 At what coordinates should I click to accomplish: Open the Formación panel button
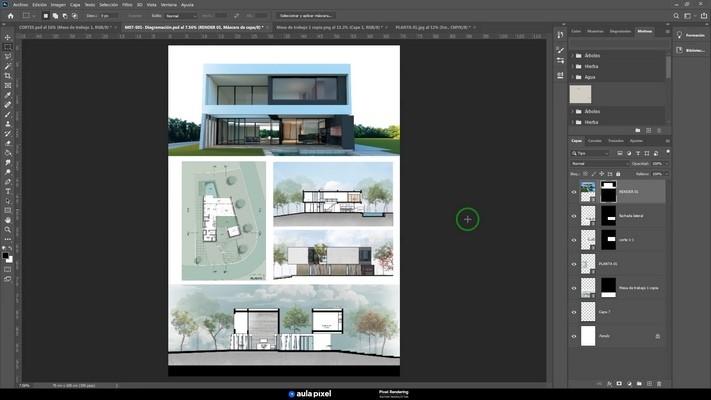coord(691,35)
